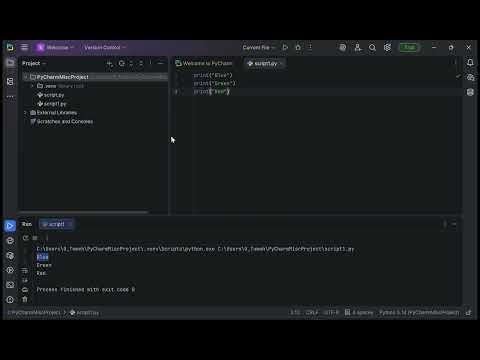Expand the .venv folder node
The width and height of the screenshot is (480, 360).
click(x=33, y=86)
